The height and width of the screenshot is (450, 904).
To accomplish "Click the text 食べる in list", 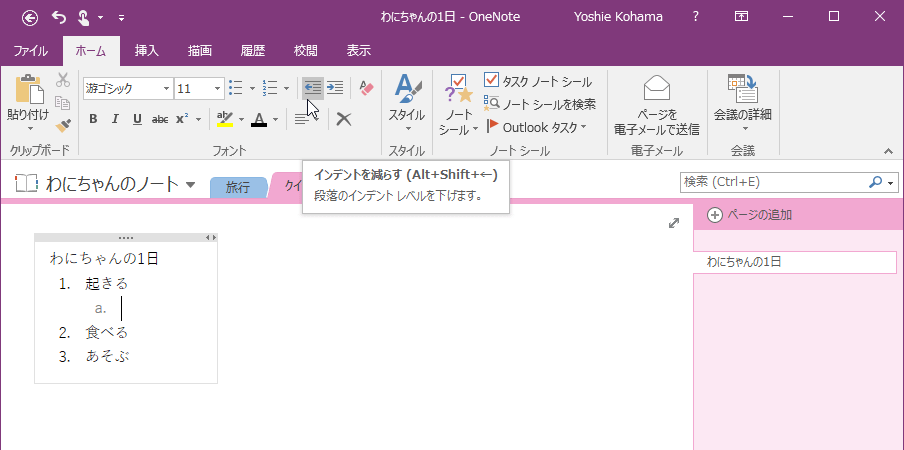I will tap(107, 332).
